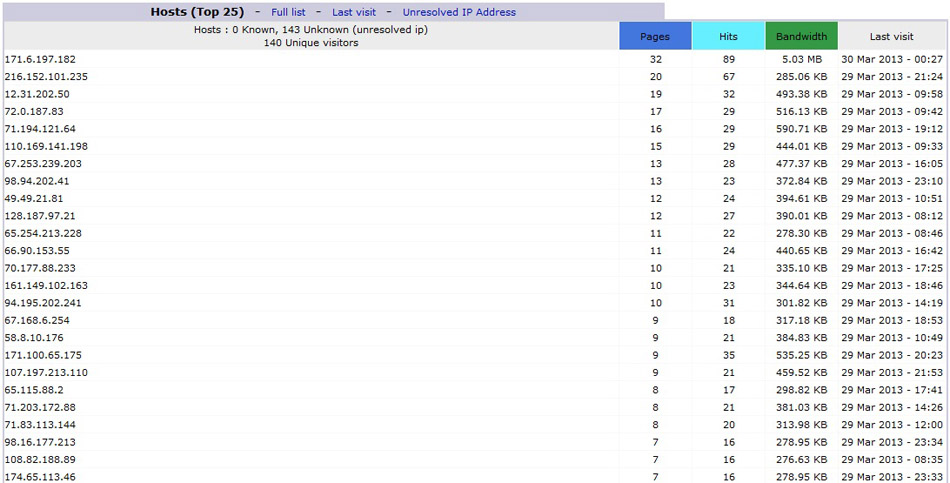Select host IP 107.197.213.110
The width and height of the screenshot is (950, 483).
pyautogui.click(x=46, y=373)
